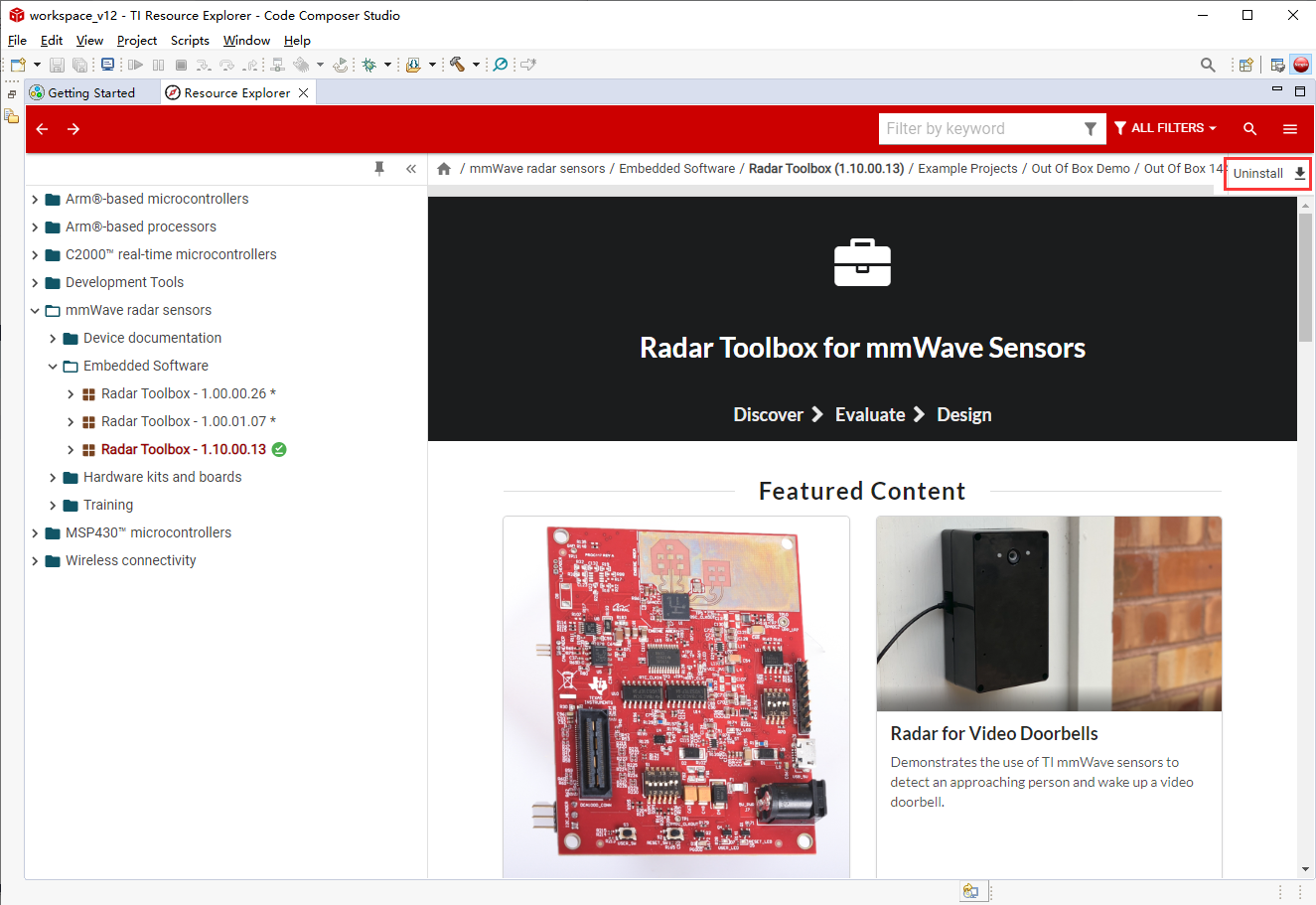This screenshot has width=1316, height=905.
Task: Open the hamburger menu in red bar
Action: click(x=1290, y=129)
